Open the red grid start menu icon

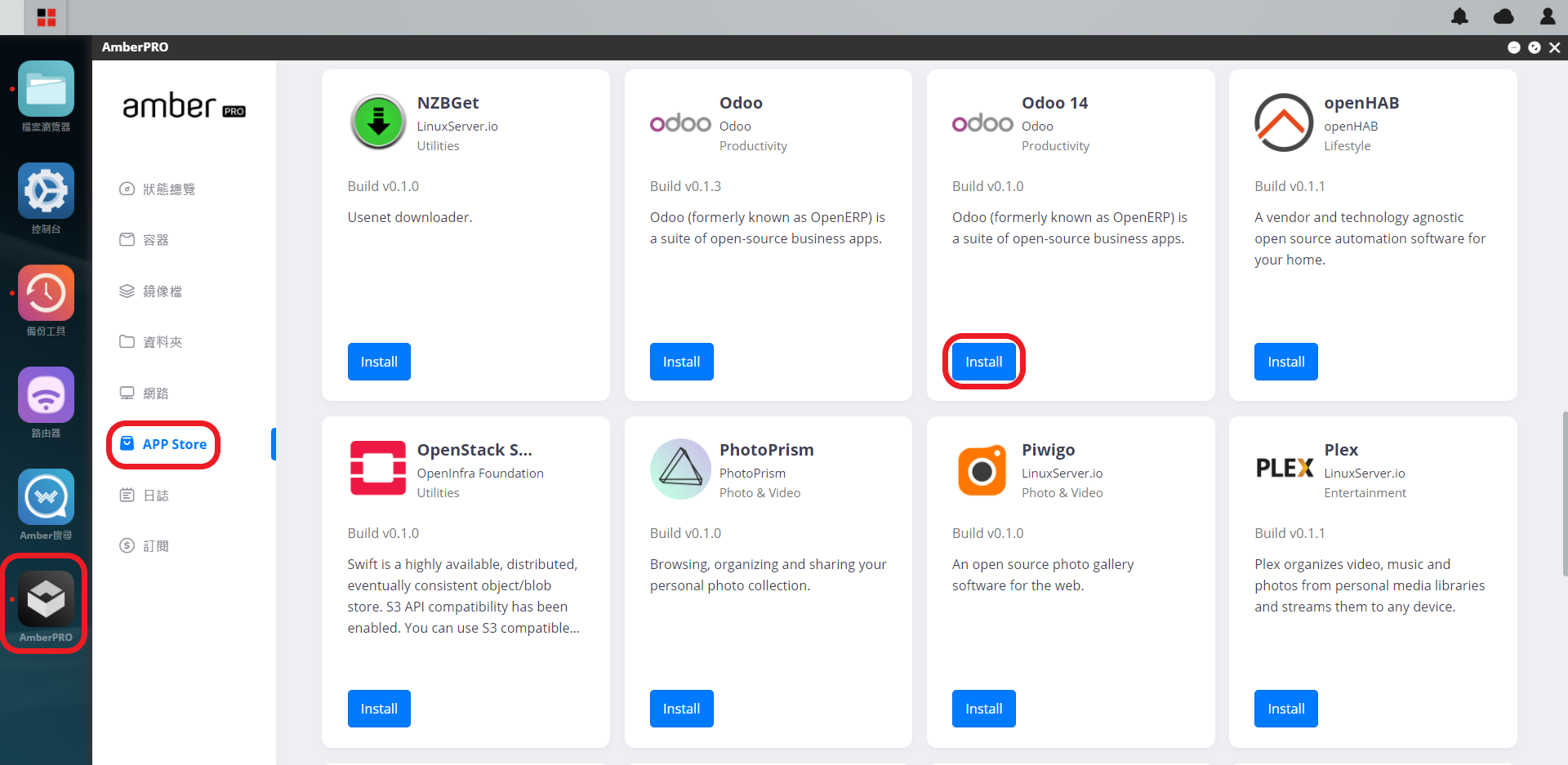coord(47,17)
